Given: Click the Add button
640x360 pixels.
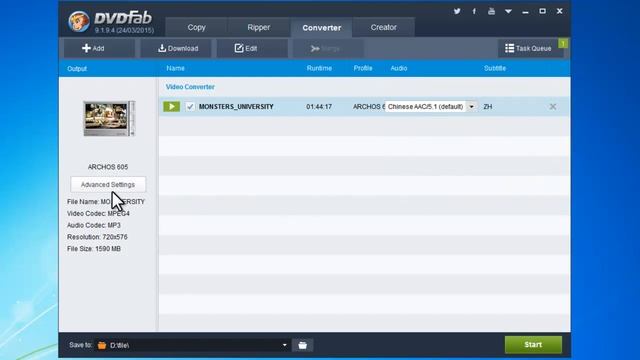Looking at the screenshot, I should 99,48.
